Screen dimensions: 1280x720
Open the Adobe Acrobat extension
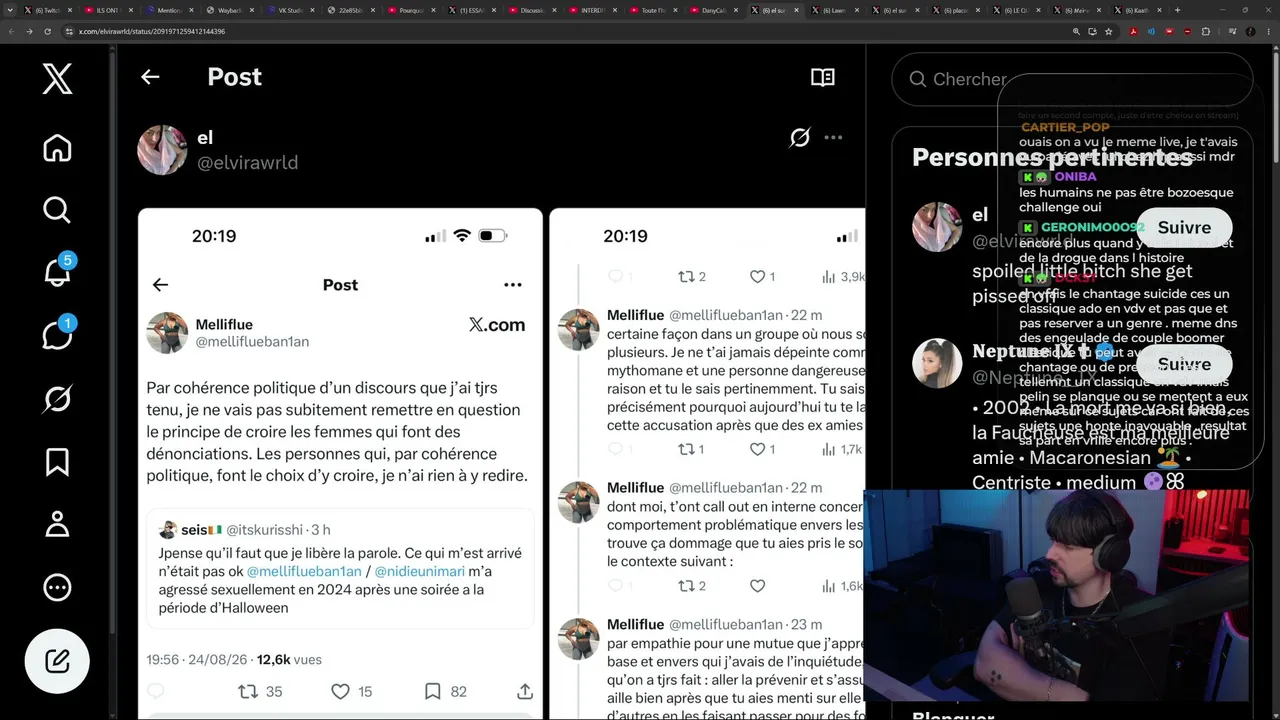coord(1133,32)
